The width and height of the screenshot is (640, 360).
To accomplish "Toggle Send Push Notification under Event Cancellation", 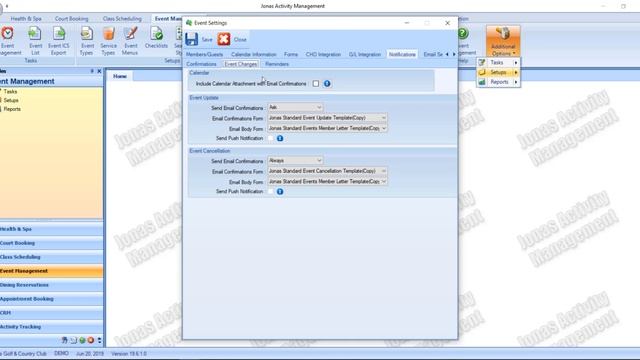I will pos(270,191).
